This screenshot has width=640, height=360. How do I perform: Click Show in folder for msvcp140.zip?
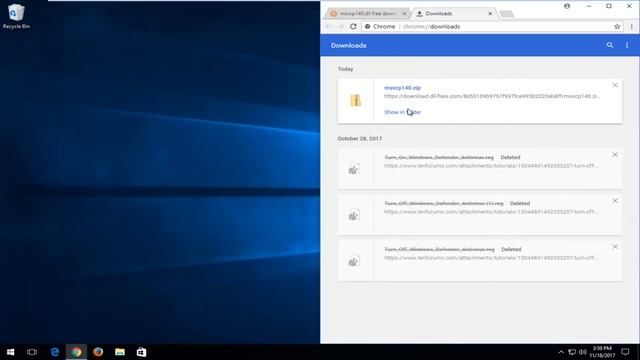tap(402, 112)
